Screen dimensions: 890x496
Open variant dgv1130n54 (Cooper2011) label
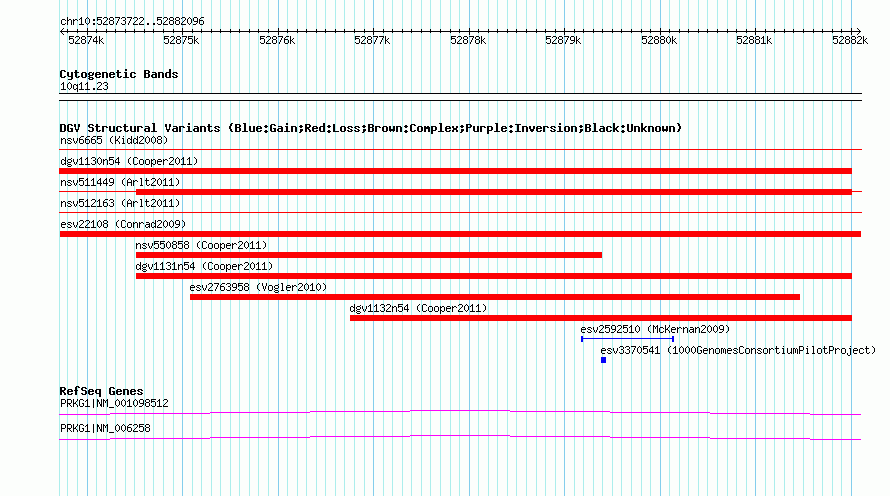pyautogui.click(x=129, y=161)
